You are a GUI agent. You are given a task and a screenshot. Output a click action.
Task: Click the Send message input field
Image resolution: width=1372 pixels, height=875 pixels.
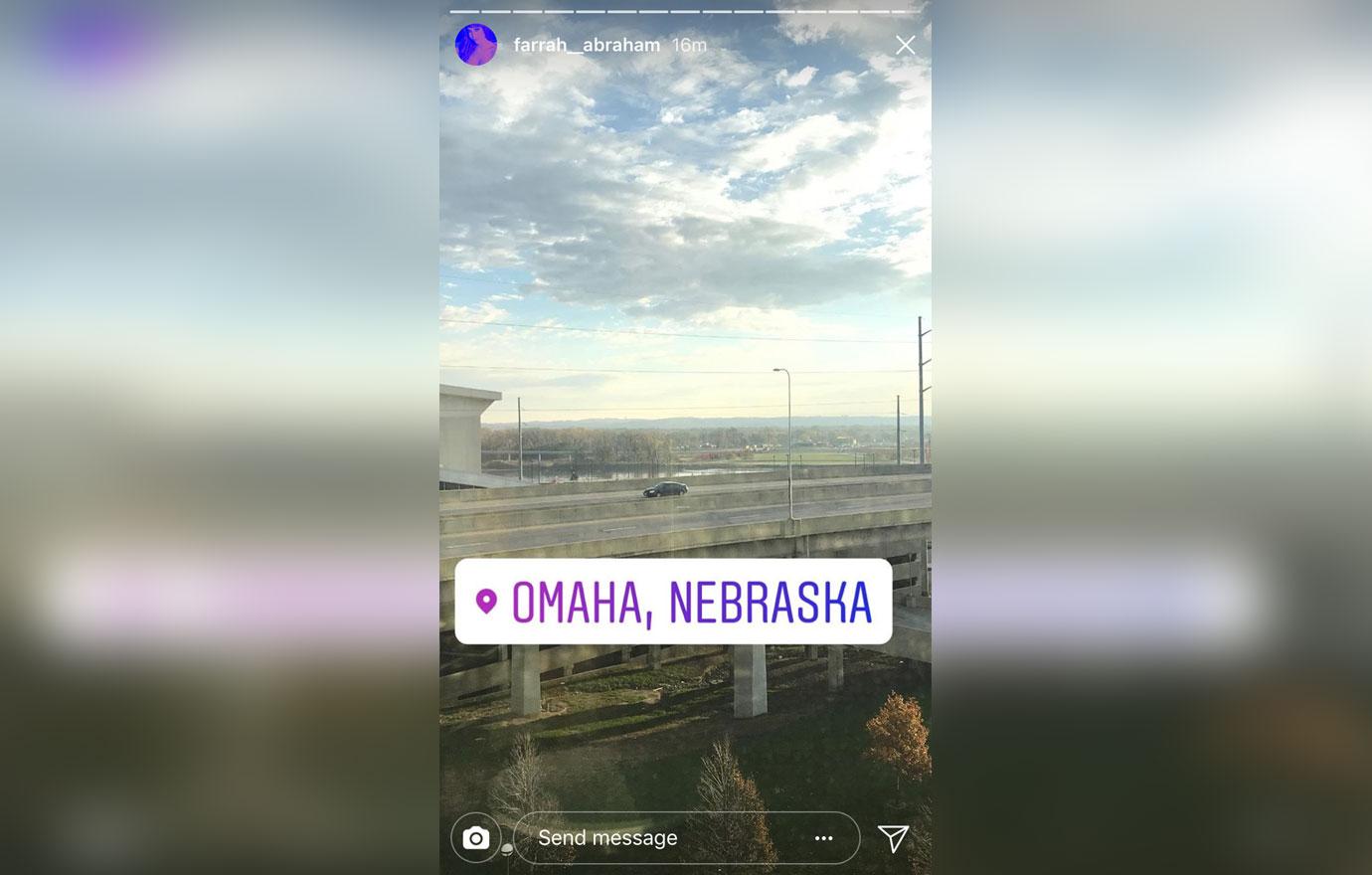pos(686,838)
